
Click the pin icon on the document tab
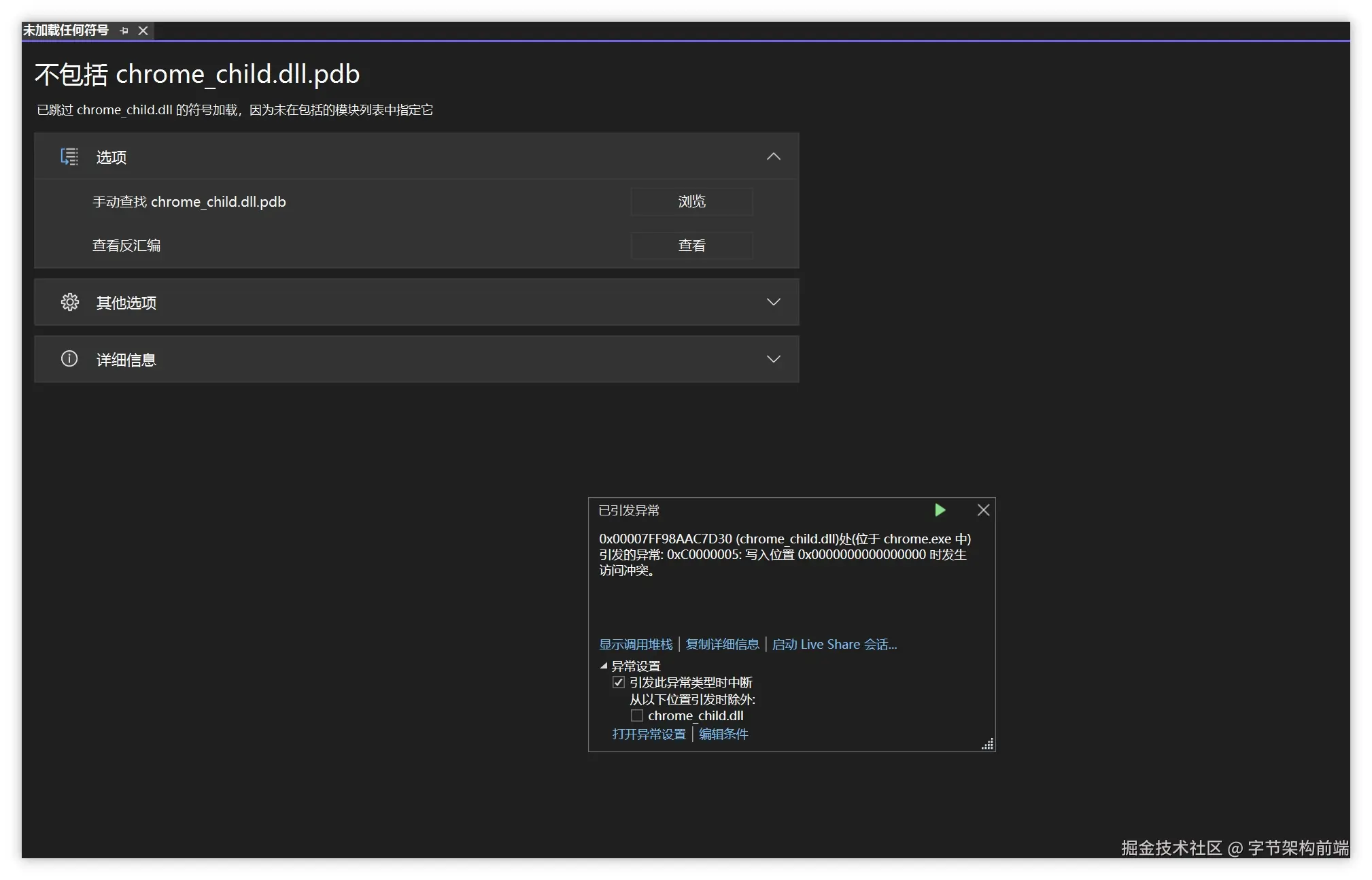pyautogui.click(x=124, y=31)
